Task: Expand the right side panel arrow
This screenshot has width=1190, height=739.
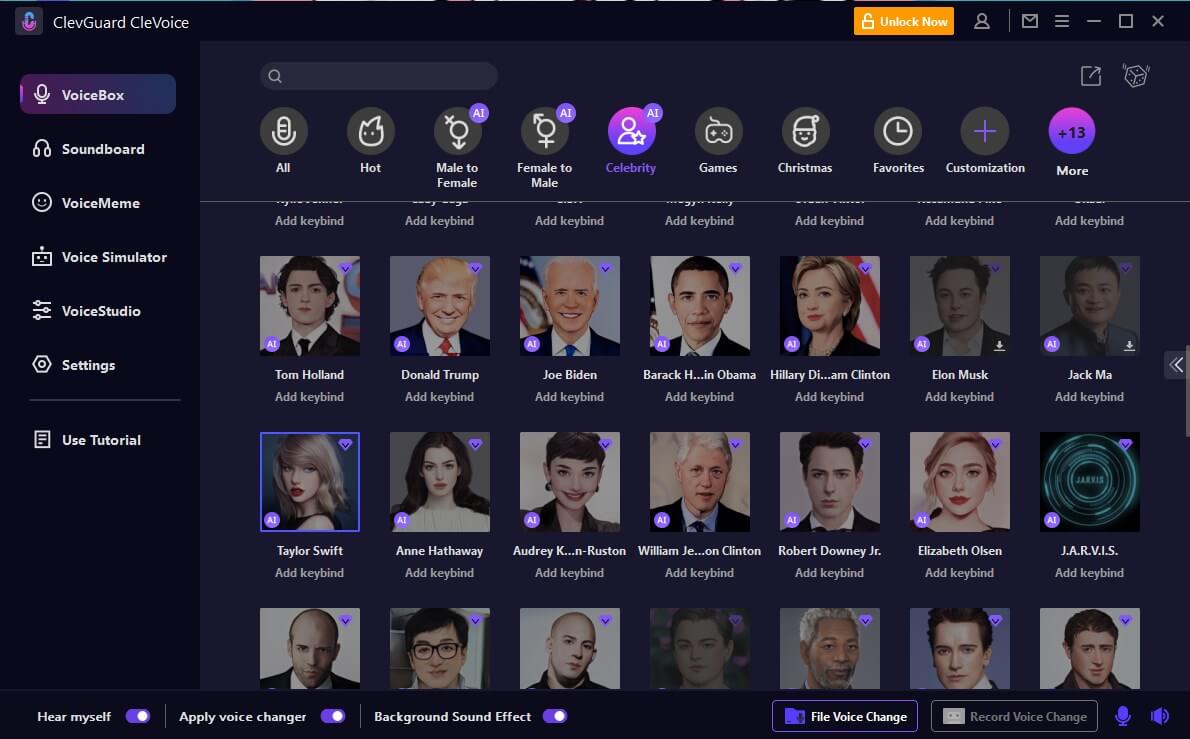Action: tap(1176, 365)
